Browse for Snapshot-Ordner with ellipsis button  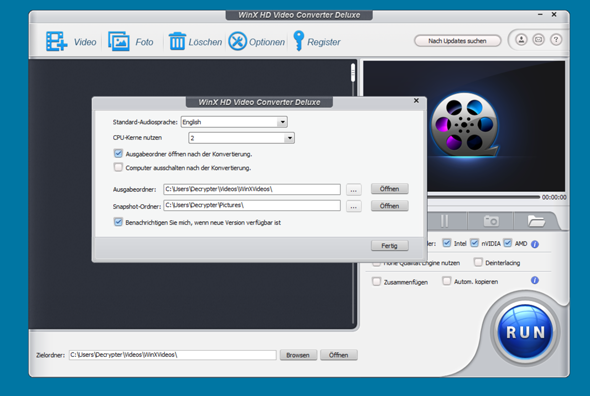tap(353, 206)
